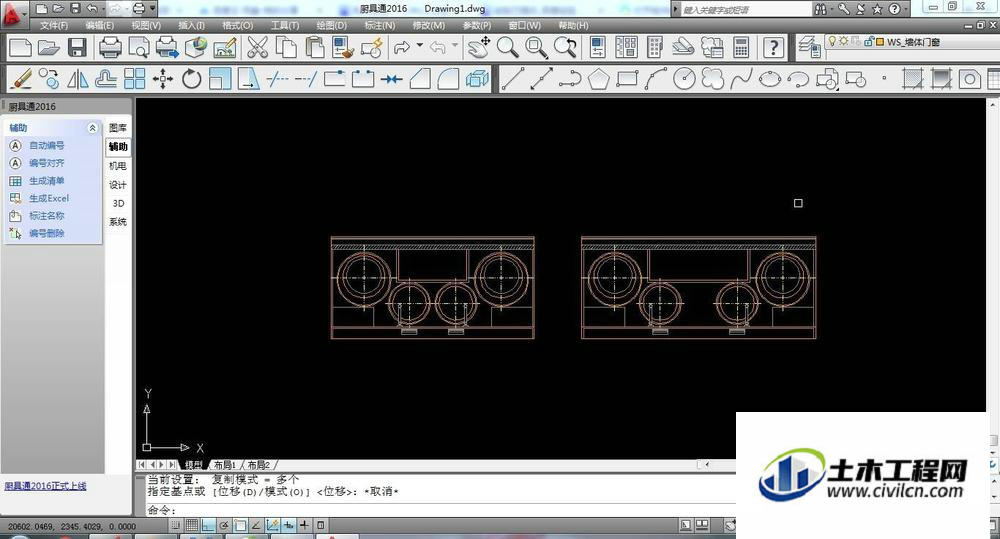Select the Zoom Previous icon
The height and width of the screenshot is (539, 1000).
565,48
